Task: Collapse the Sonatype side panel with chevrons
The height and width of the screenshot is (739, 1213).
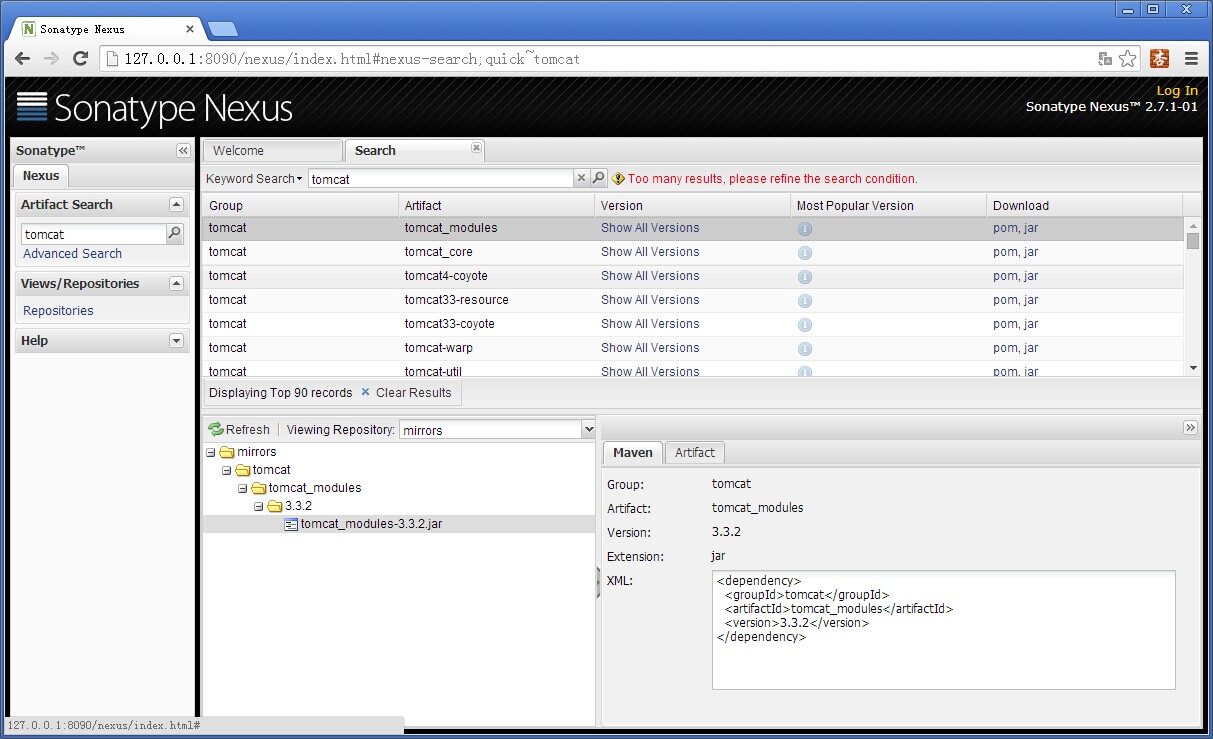Action: [x=183, y=151]
